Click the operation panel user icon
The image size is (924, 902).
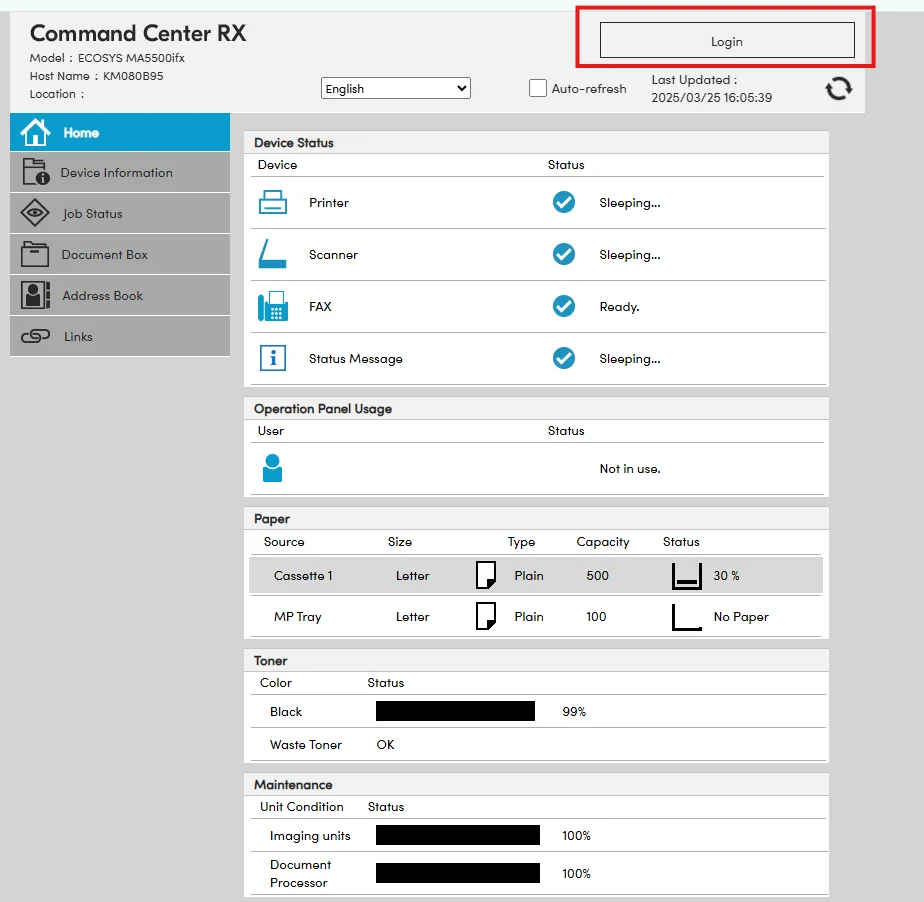coord(272,468)
